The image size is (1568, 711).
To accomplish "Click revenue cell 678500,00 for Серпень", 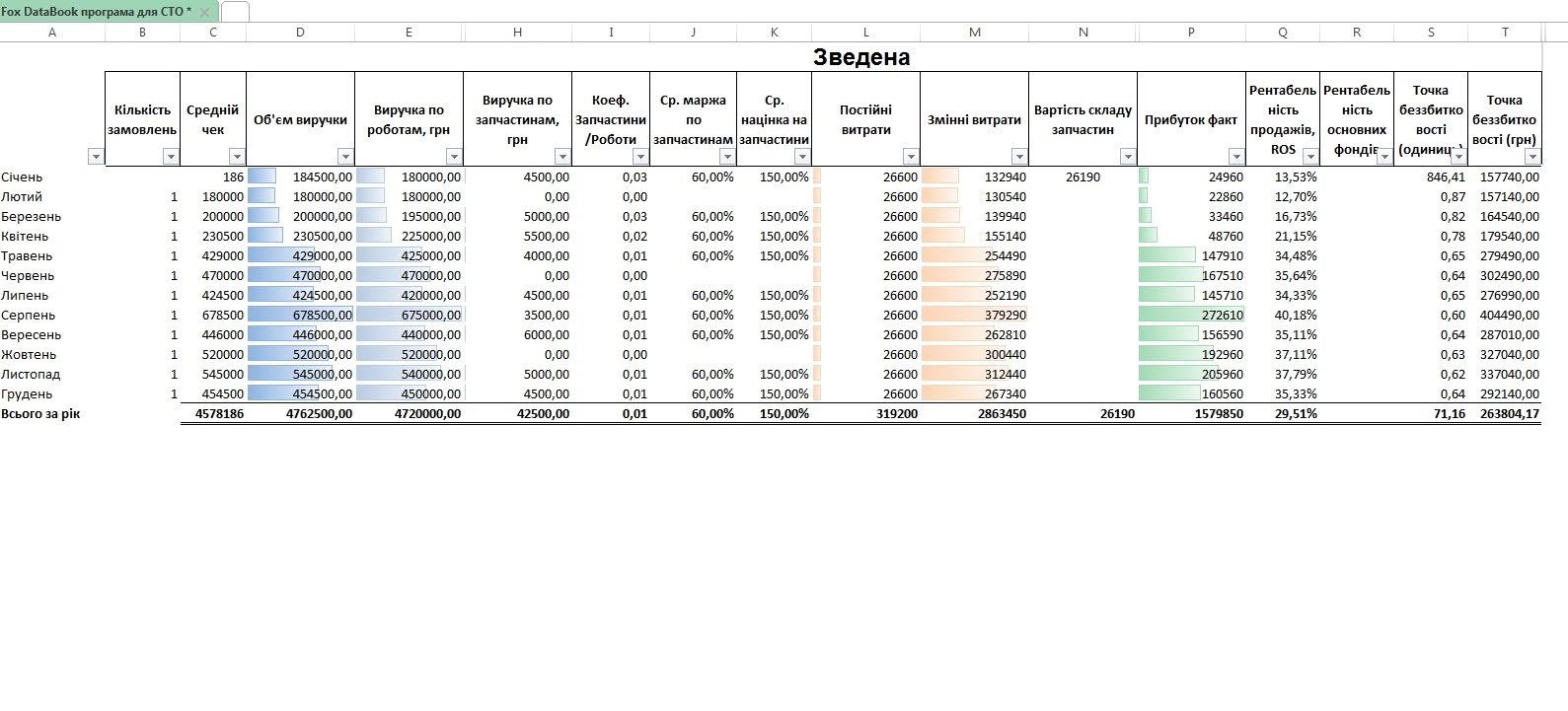I will coord(300,316).
